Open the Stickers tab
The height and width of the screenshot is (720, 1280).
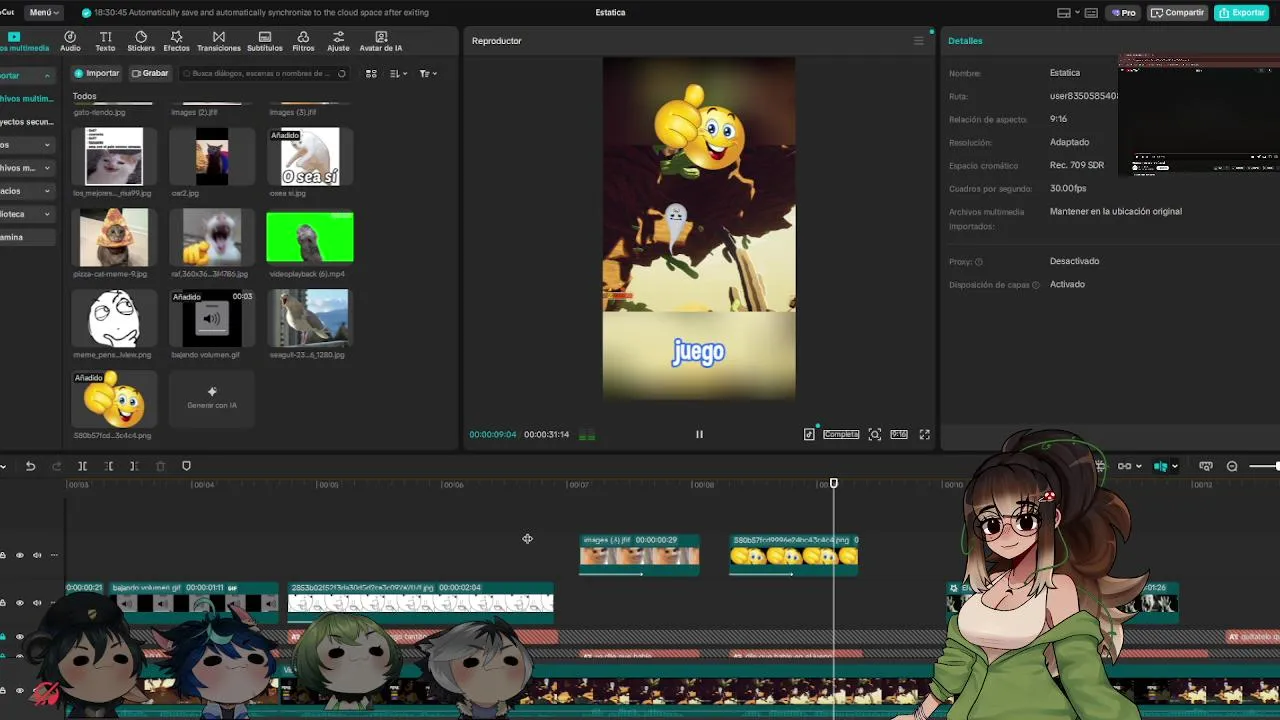pos(141,41)
